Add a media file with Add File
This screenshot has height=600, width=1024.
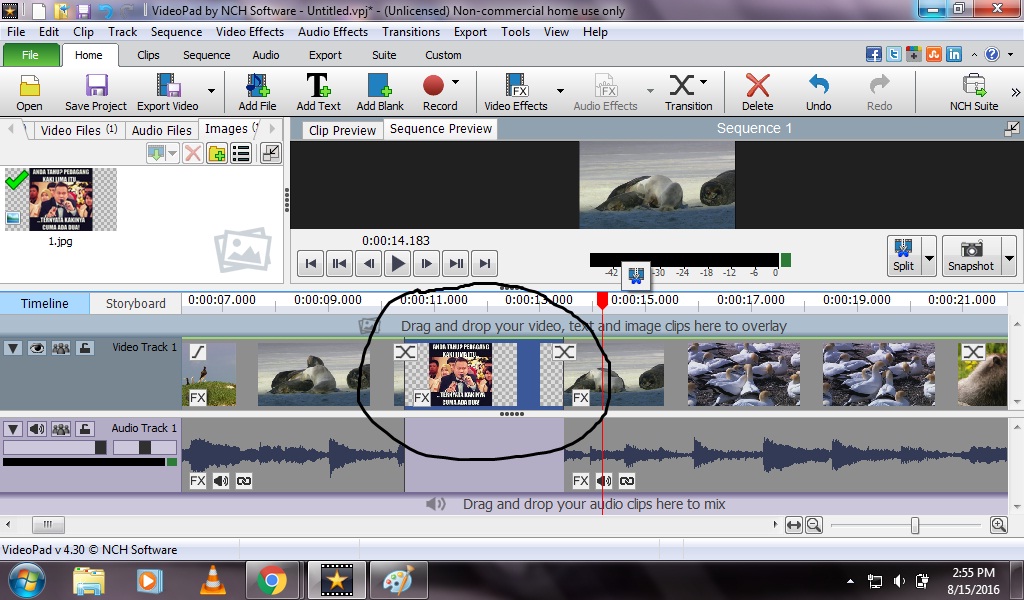(257, 93)
